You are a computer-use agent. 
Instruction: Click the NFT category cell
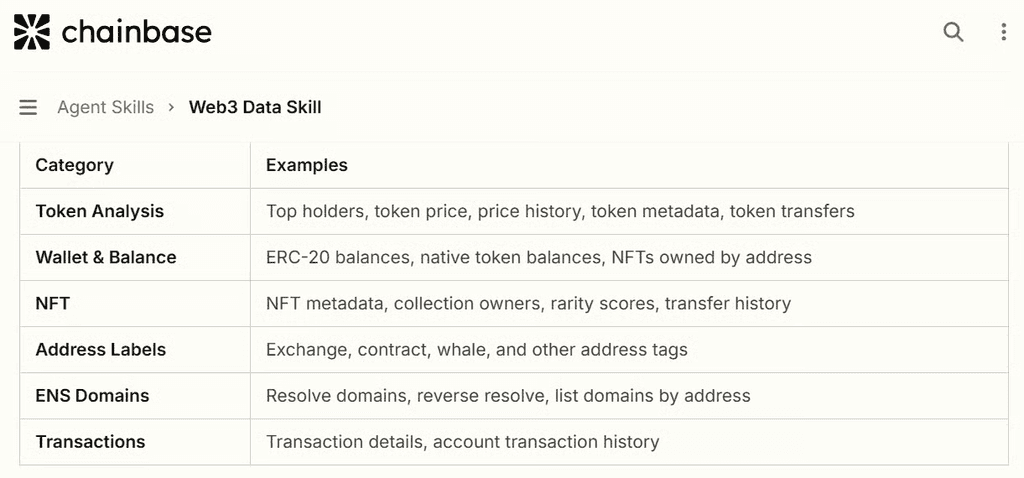click(52, 303)
